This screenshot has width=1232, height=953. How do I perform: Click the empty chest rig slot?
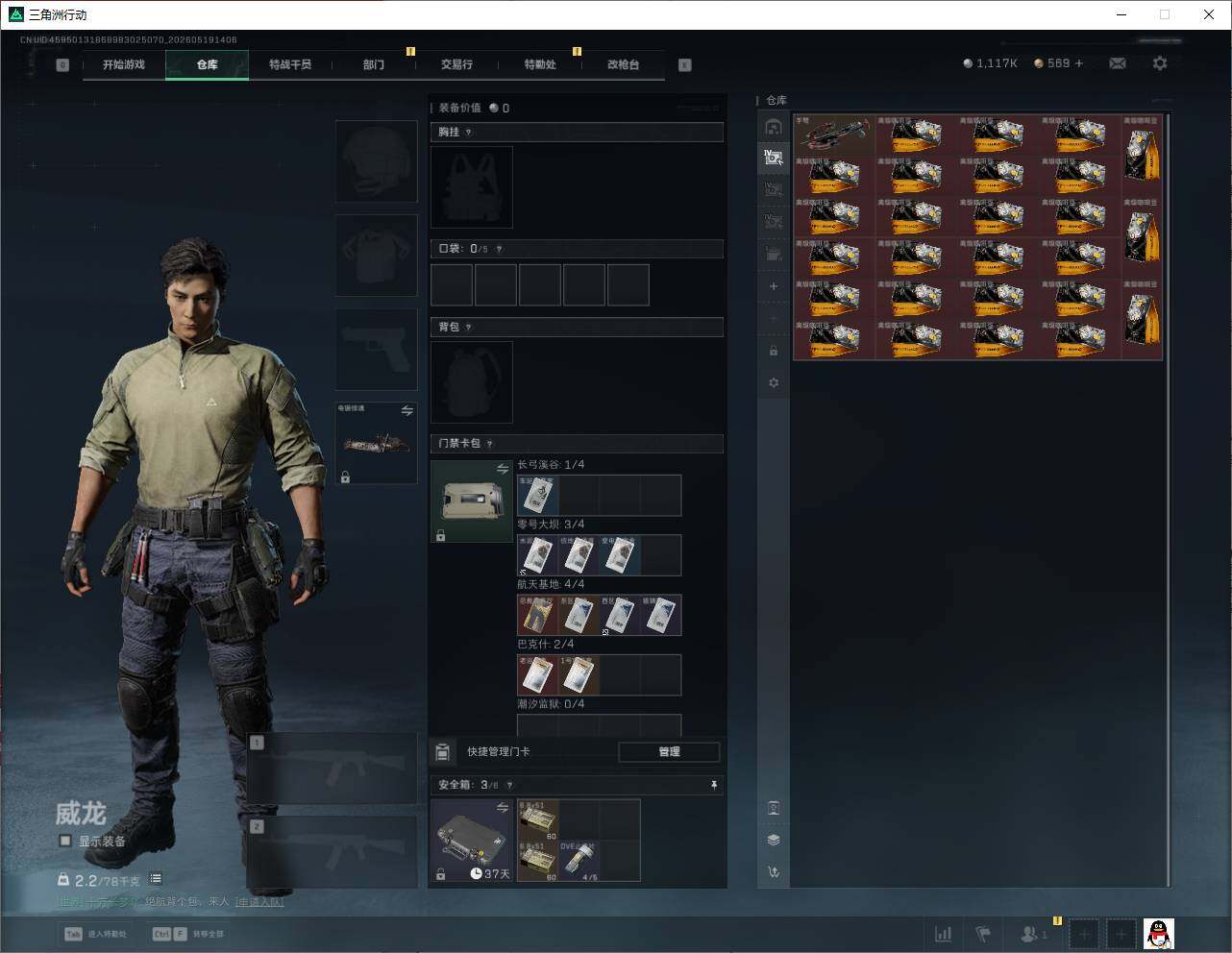pos(472,186)
